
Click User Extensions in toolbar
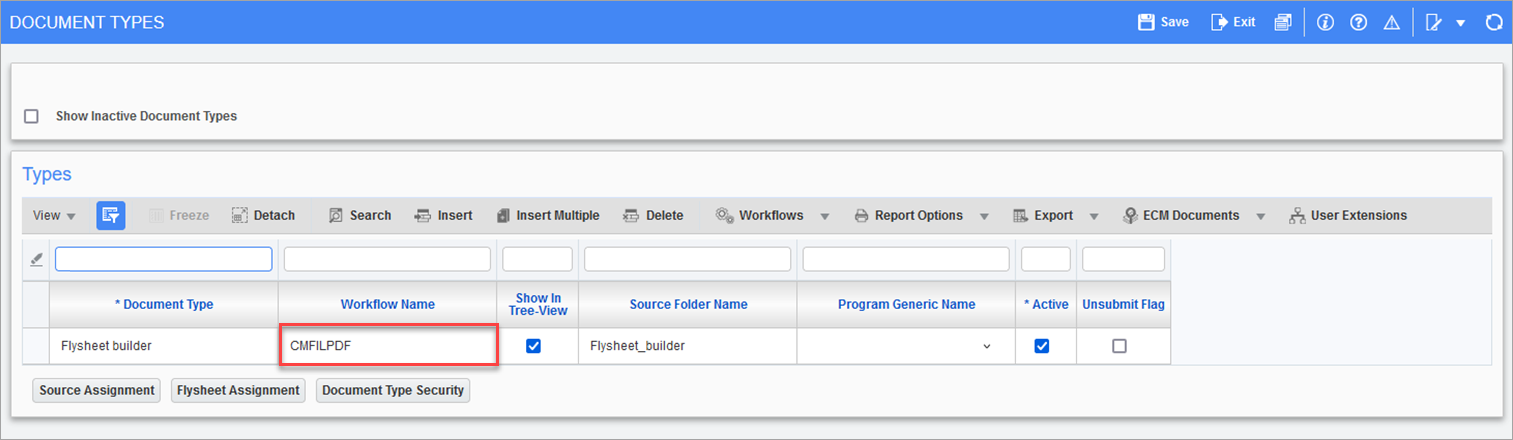[x=1348, y=215]
